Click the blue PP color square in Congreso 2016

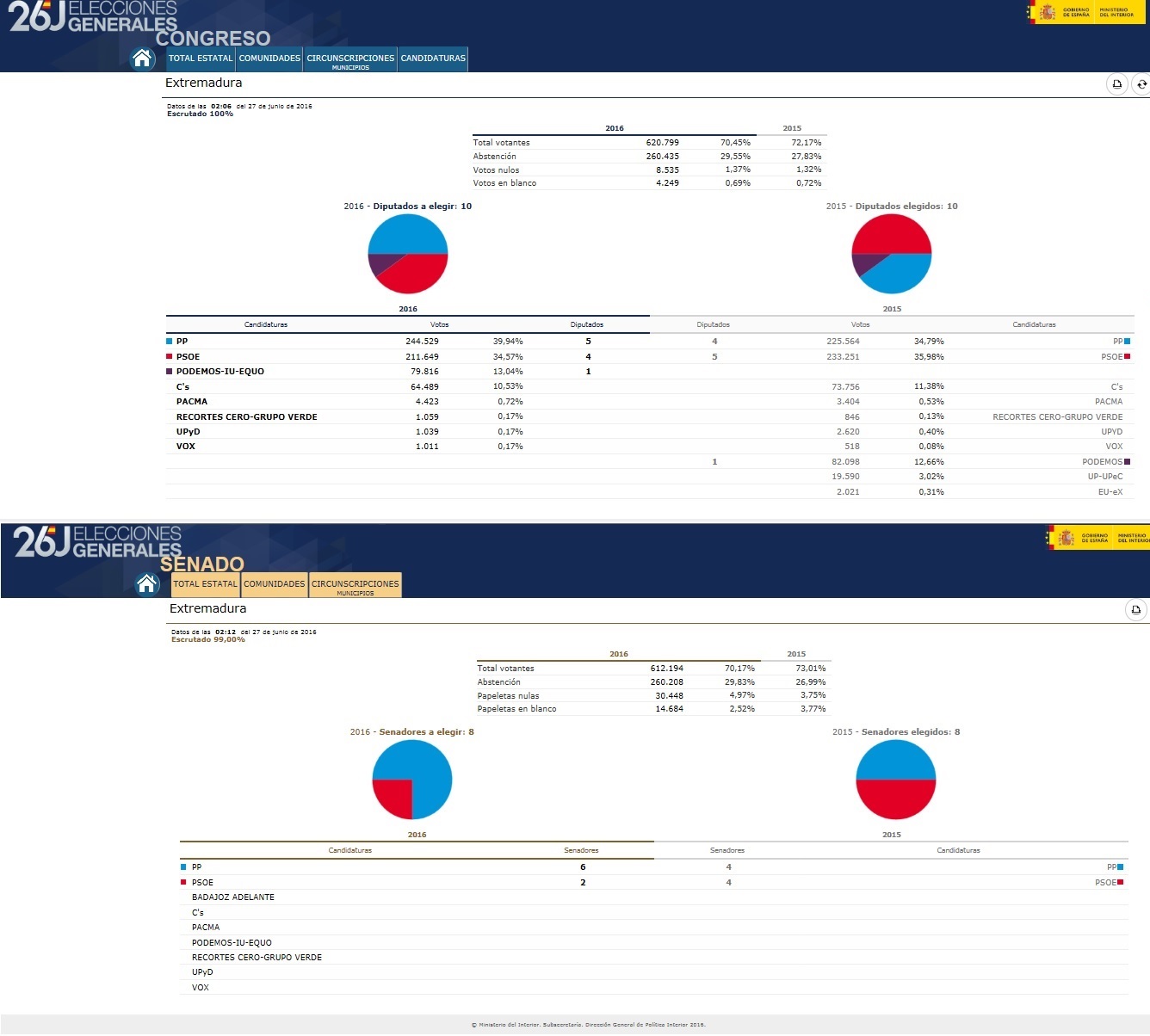[170, 342]
